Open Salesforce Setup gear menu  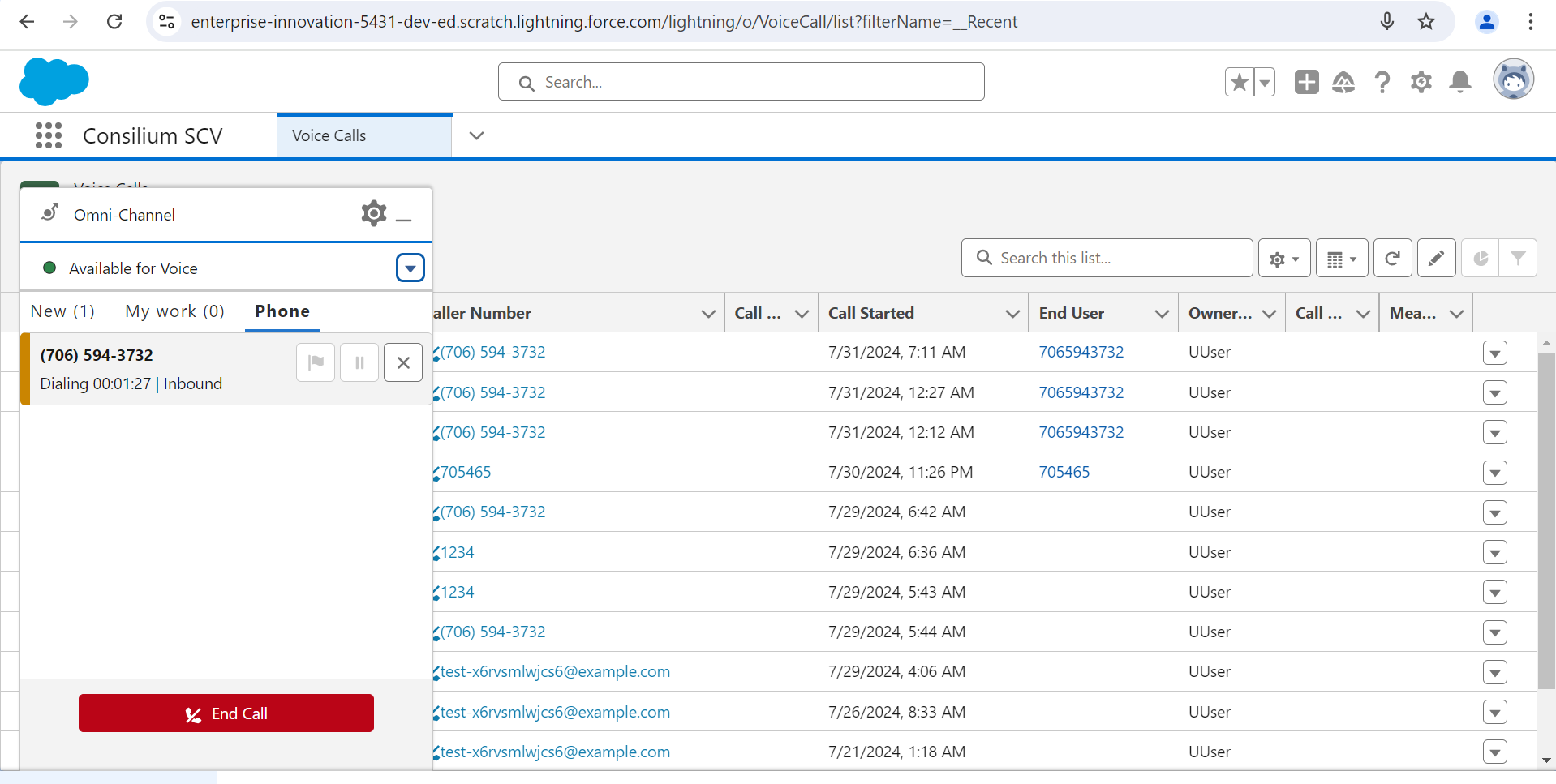point(1421,82)
